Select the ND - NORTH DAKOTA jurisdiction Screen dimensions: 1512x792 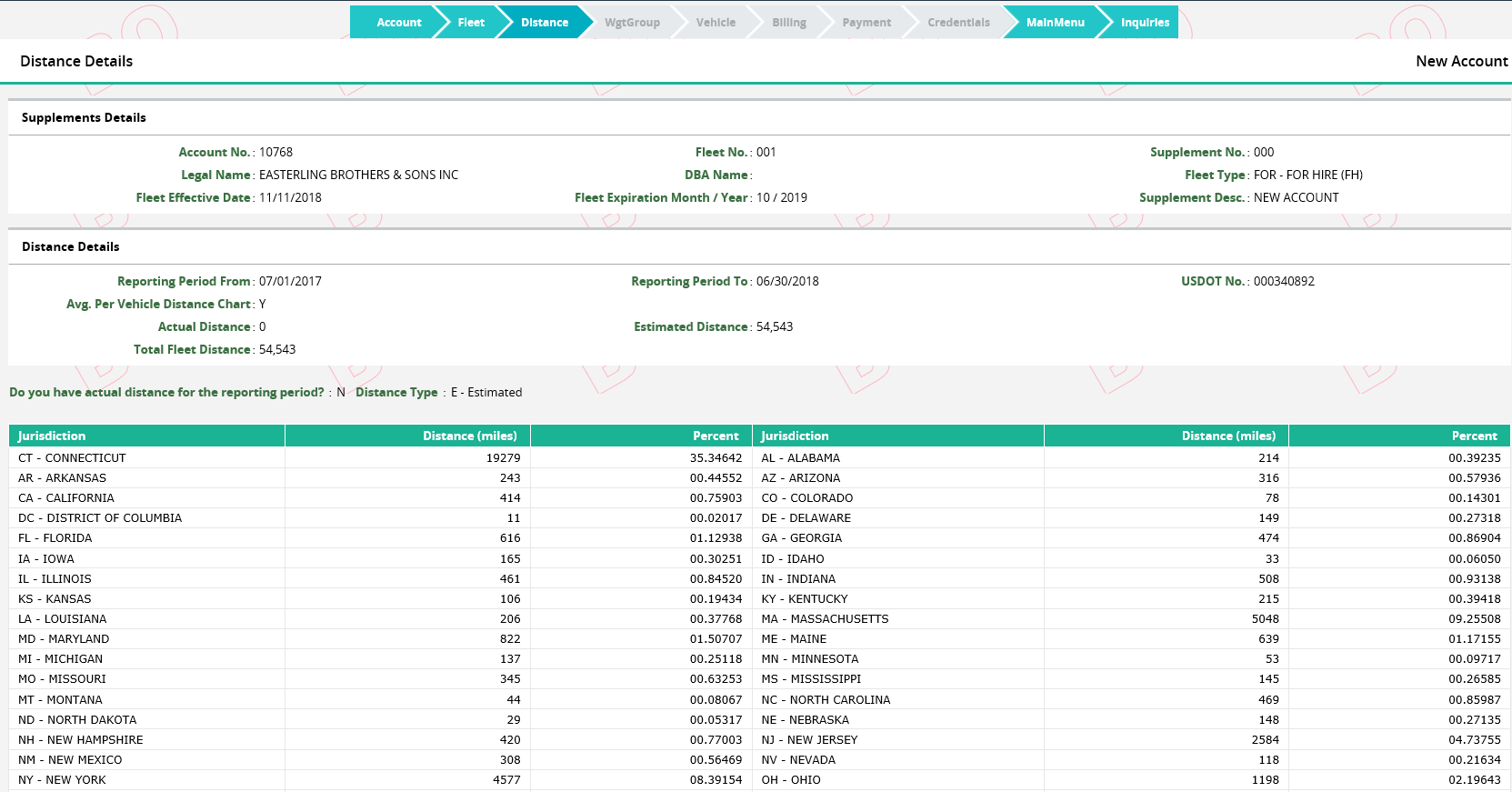tap(77, 719)
